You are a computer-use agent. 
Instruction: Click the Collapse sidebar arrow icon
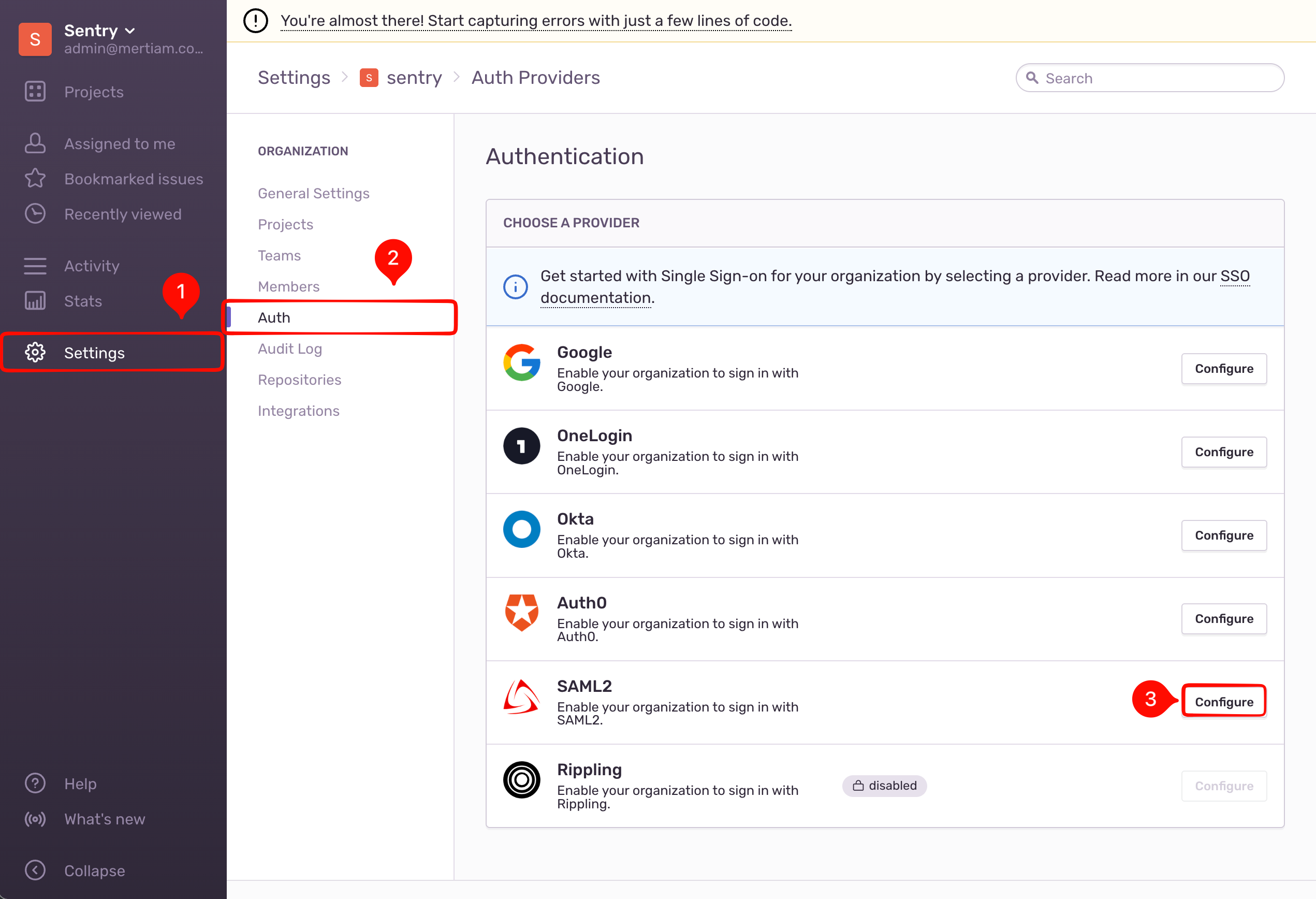pos(35,870)
